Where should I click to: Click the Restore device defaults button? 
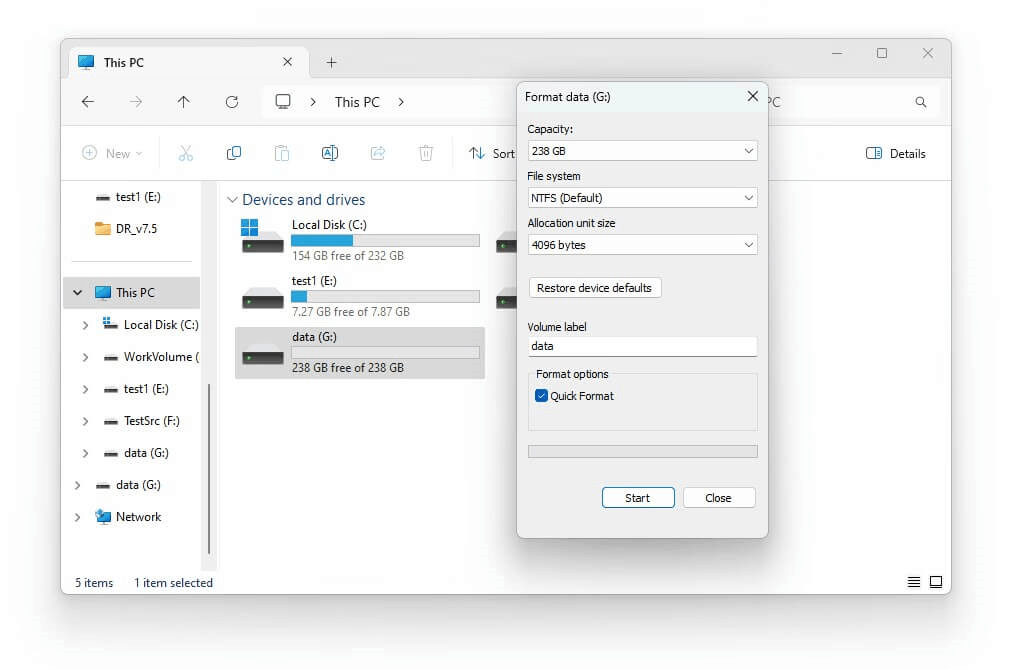point(594,287)
